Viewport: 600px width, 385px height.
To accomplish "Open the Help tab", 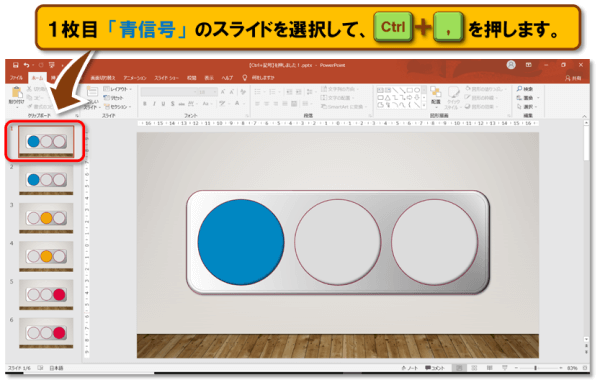I will click(227, 78).
